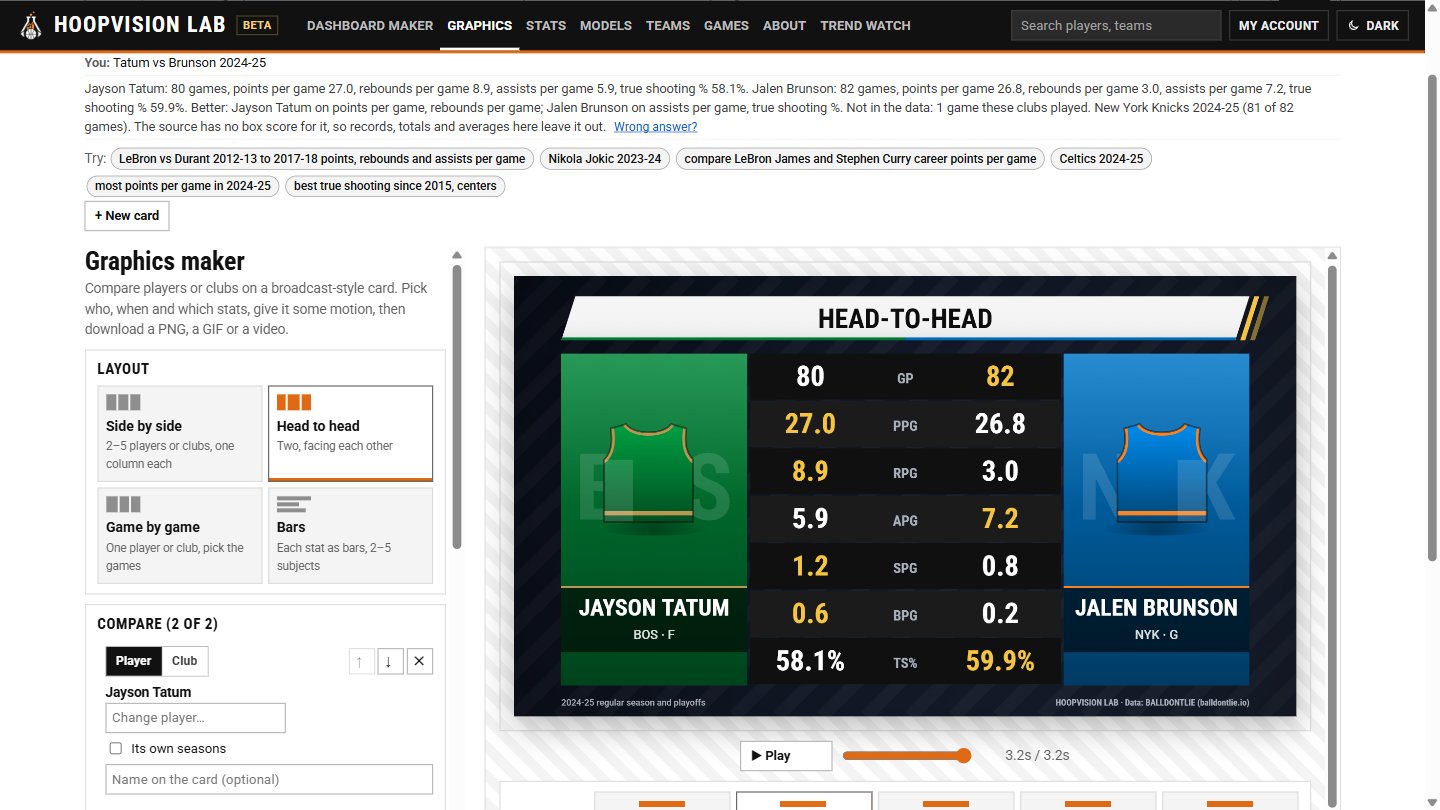Viewport: 1440px width, 810px height.
Task: Try the LeBron vs Durant suggestion chip
Action: tap(322, 158)
